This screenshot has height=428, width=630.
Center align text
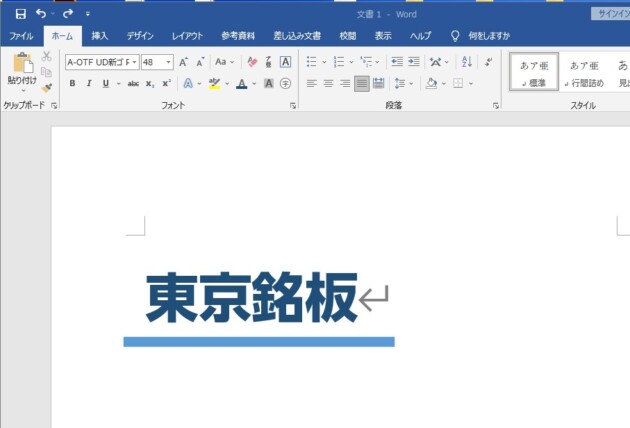pos(328,83)
